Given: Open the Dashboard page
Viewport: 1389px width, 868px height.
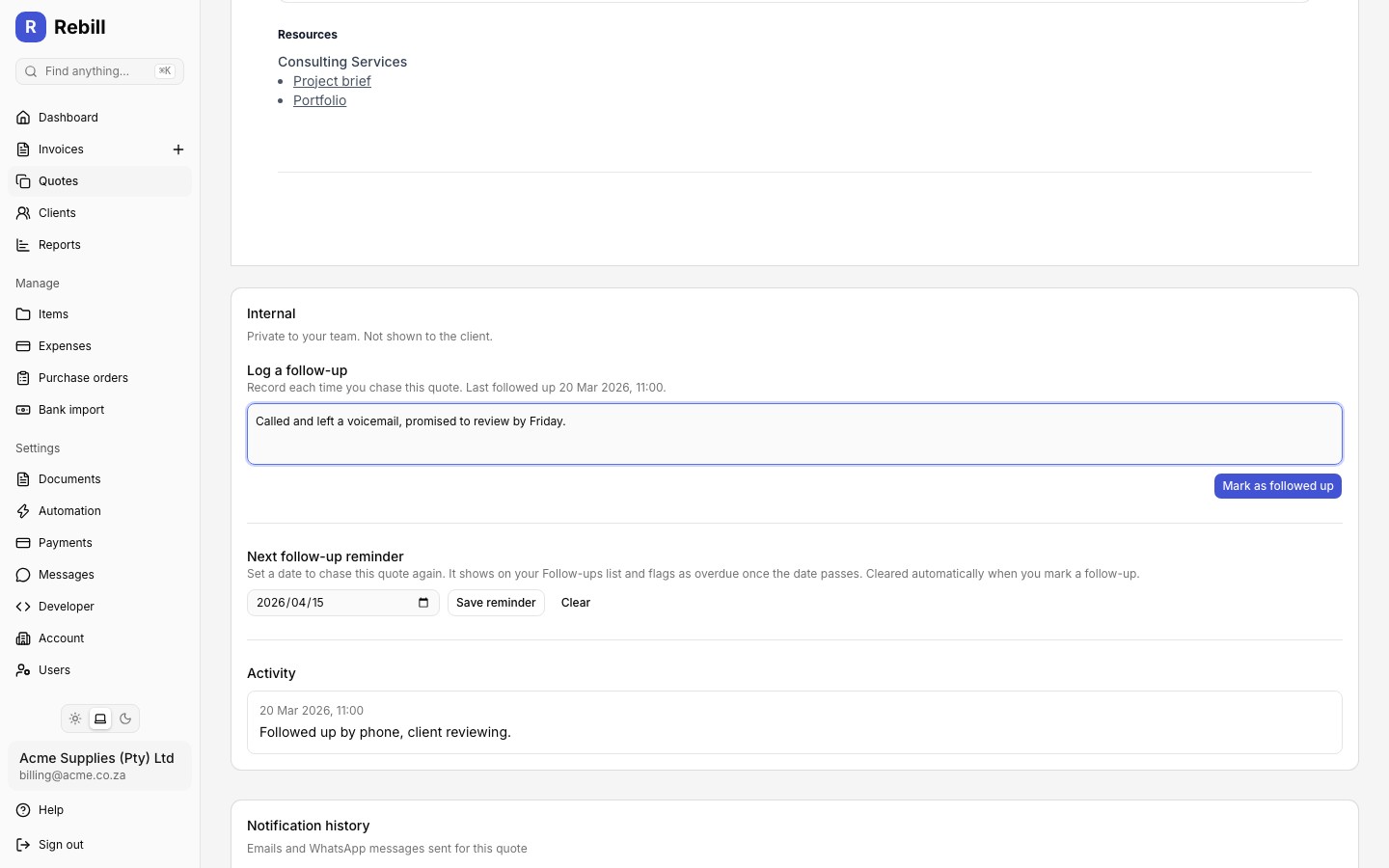Looking at the screenshot, I should click(99, 118).
